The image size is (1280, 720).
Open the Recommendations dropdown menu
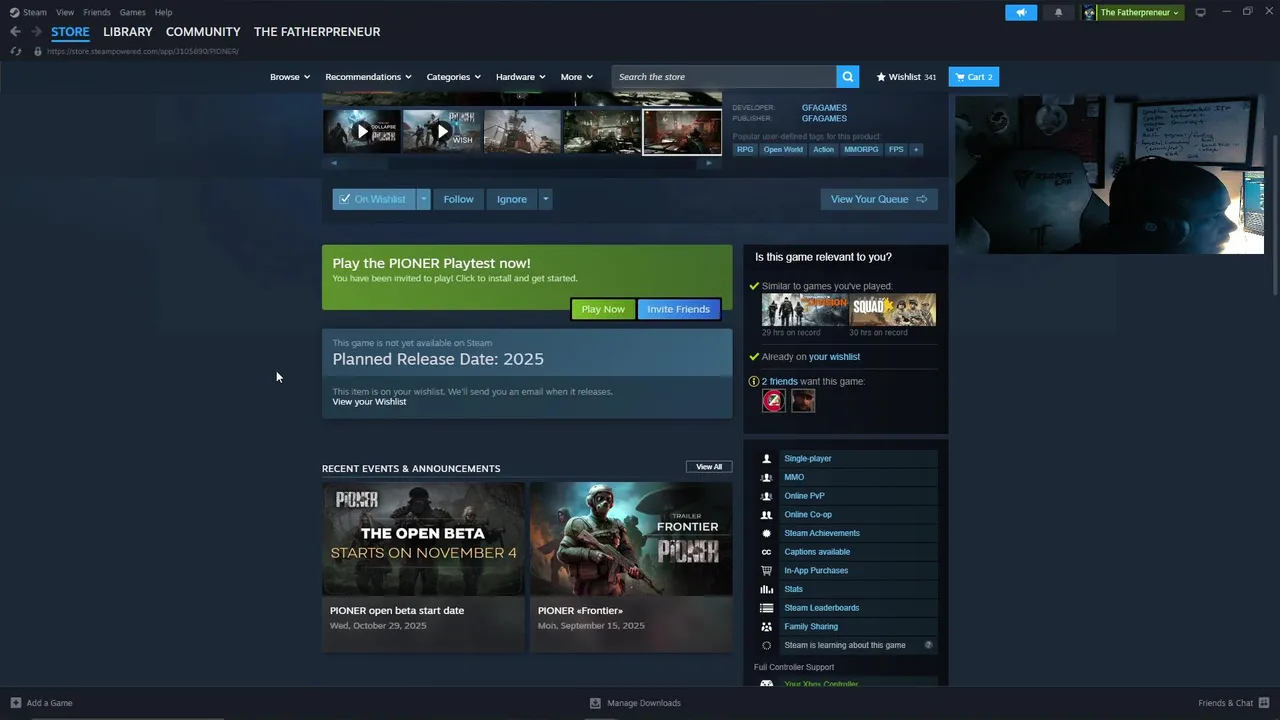pyautogui.click(x=368, y=77)
